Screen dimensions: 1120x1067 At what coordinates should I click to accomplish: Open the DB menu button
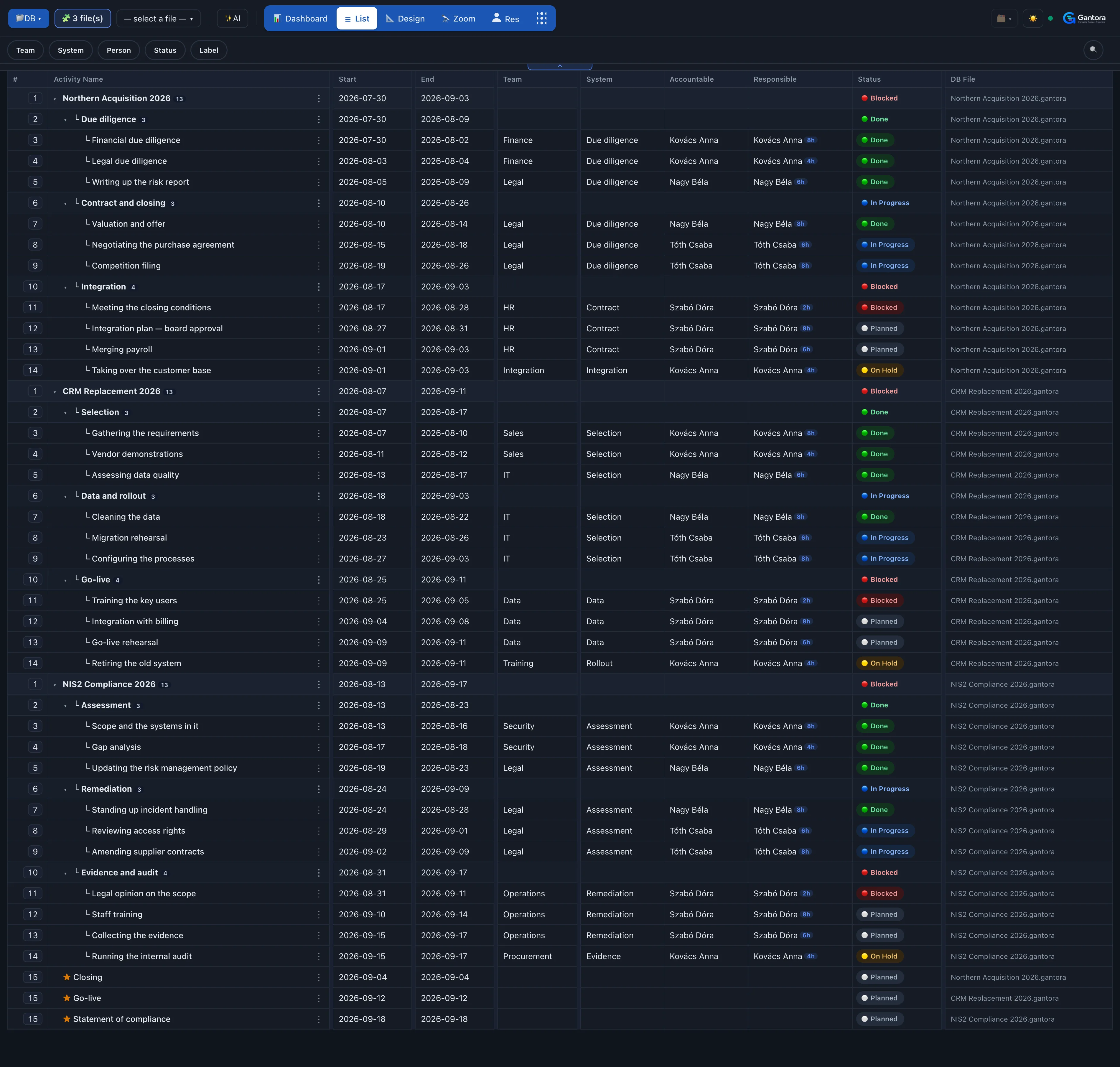(x=28, y=18)
